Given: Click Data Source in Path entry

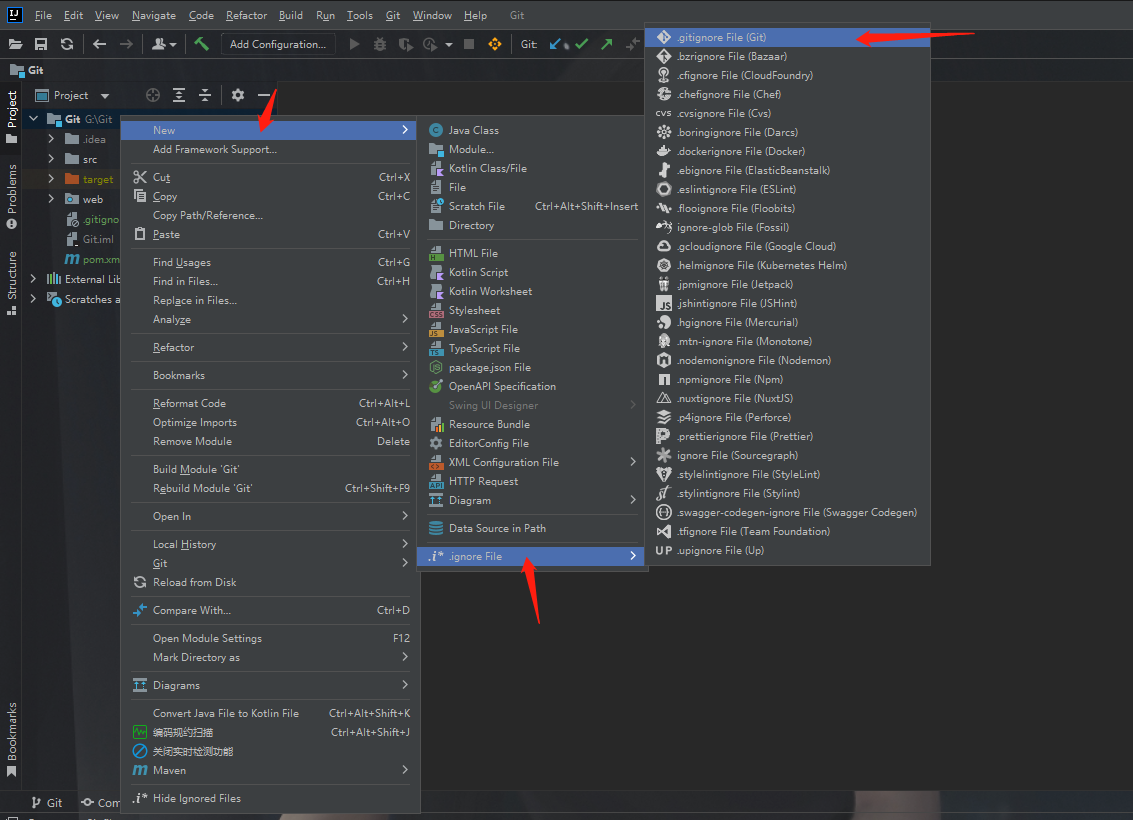Looking at the screenshot, I should 533,528.
